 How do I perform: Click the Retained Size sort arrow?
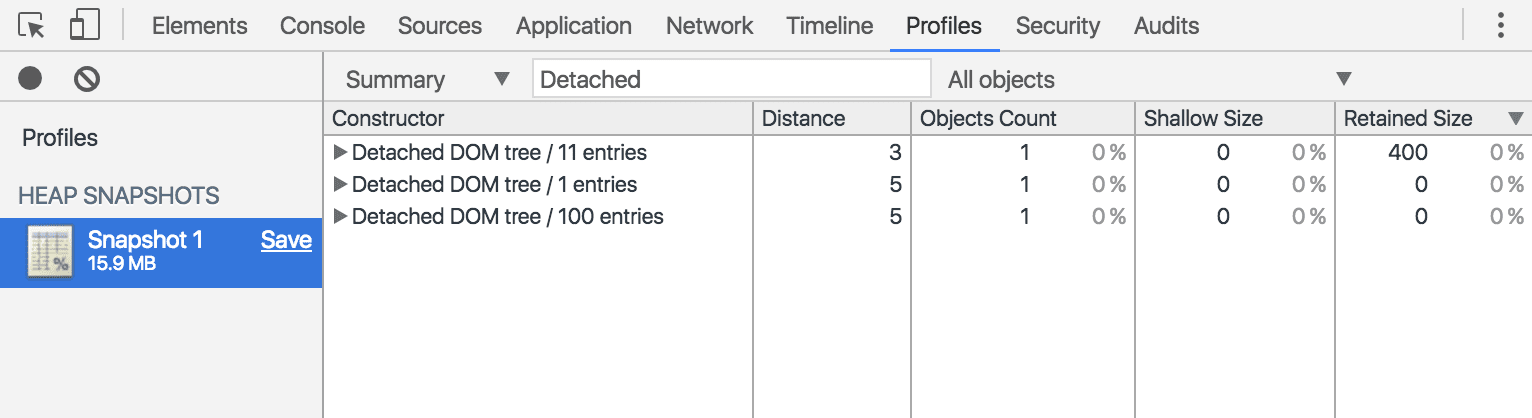1516,119
